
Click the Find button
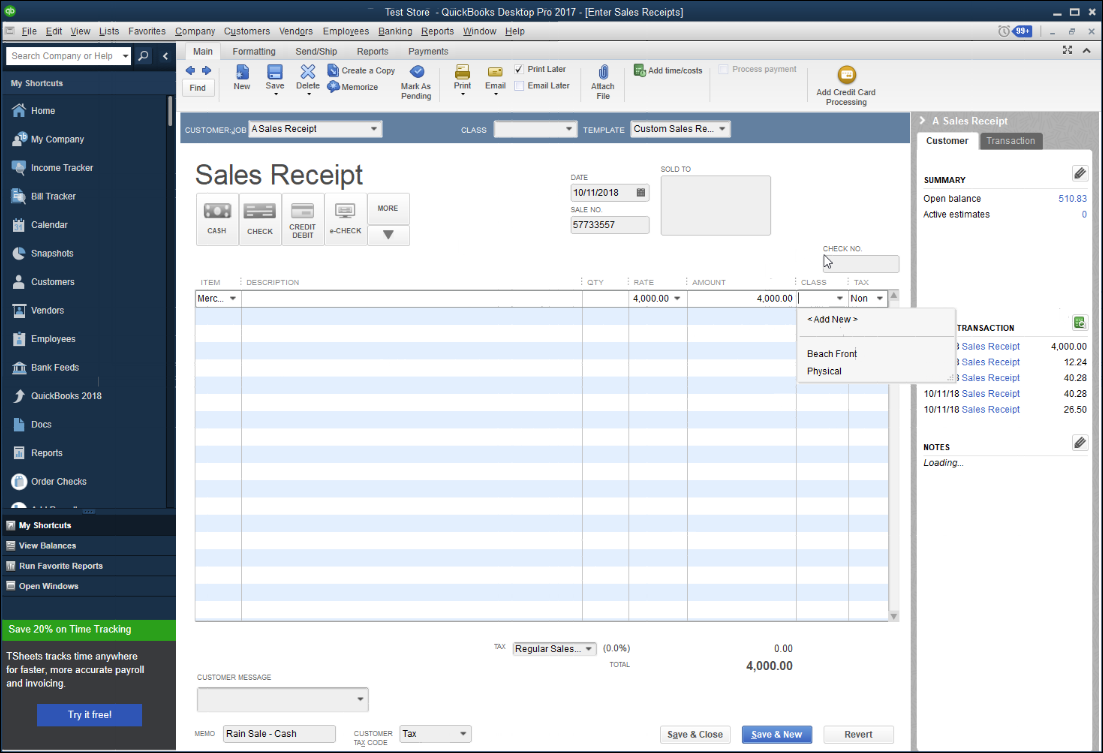pyautogui.click(x=198, y=88)
